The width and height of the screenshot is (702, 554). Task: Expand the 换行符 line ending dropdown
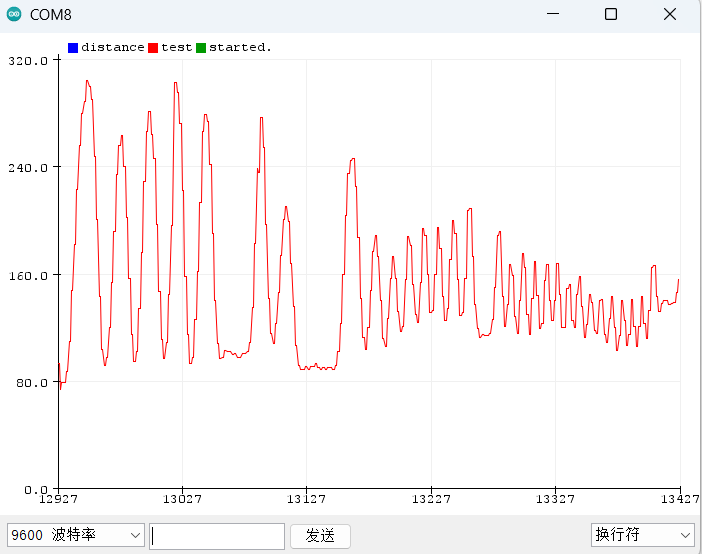pos(643,535)
